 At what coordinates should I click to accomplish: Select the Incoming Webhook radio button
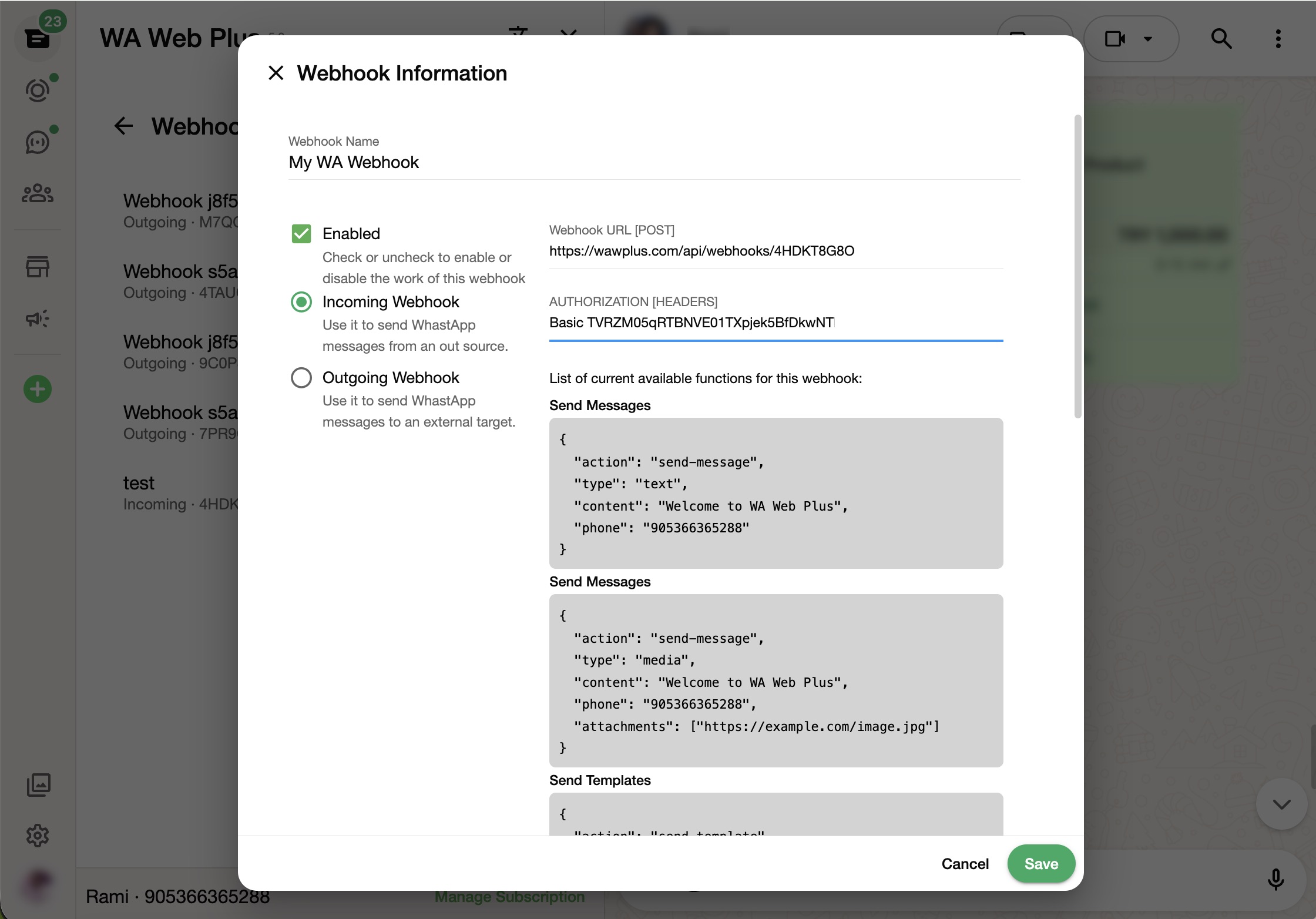coord(301,302)
